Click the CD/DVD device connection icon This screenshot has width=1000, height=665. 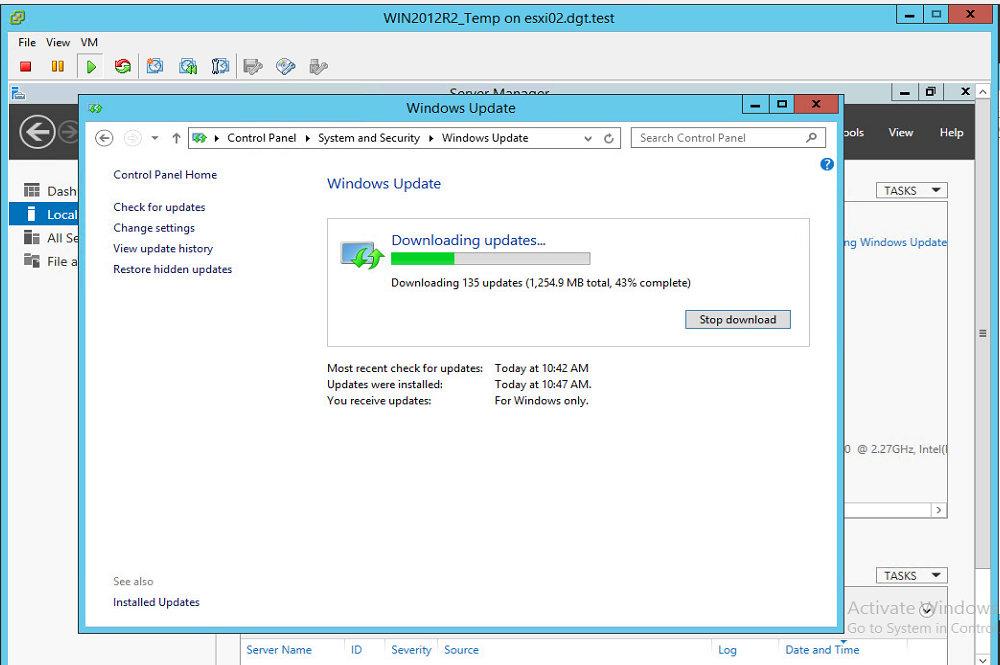click(286, 66)
